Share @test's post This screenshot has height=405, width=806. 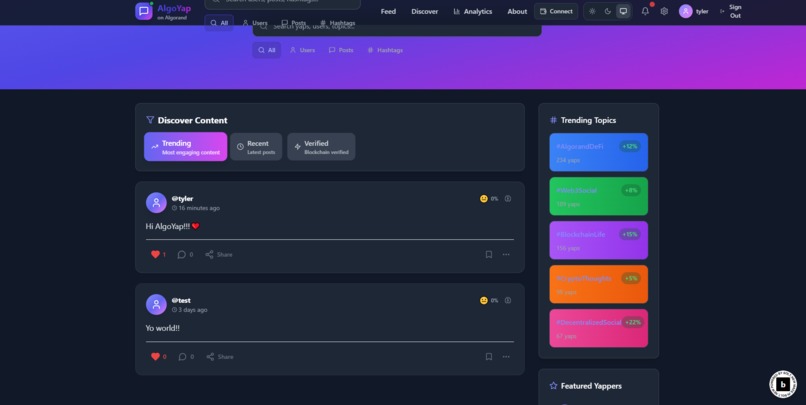pyautogui.click(x=219, y=357)
